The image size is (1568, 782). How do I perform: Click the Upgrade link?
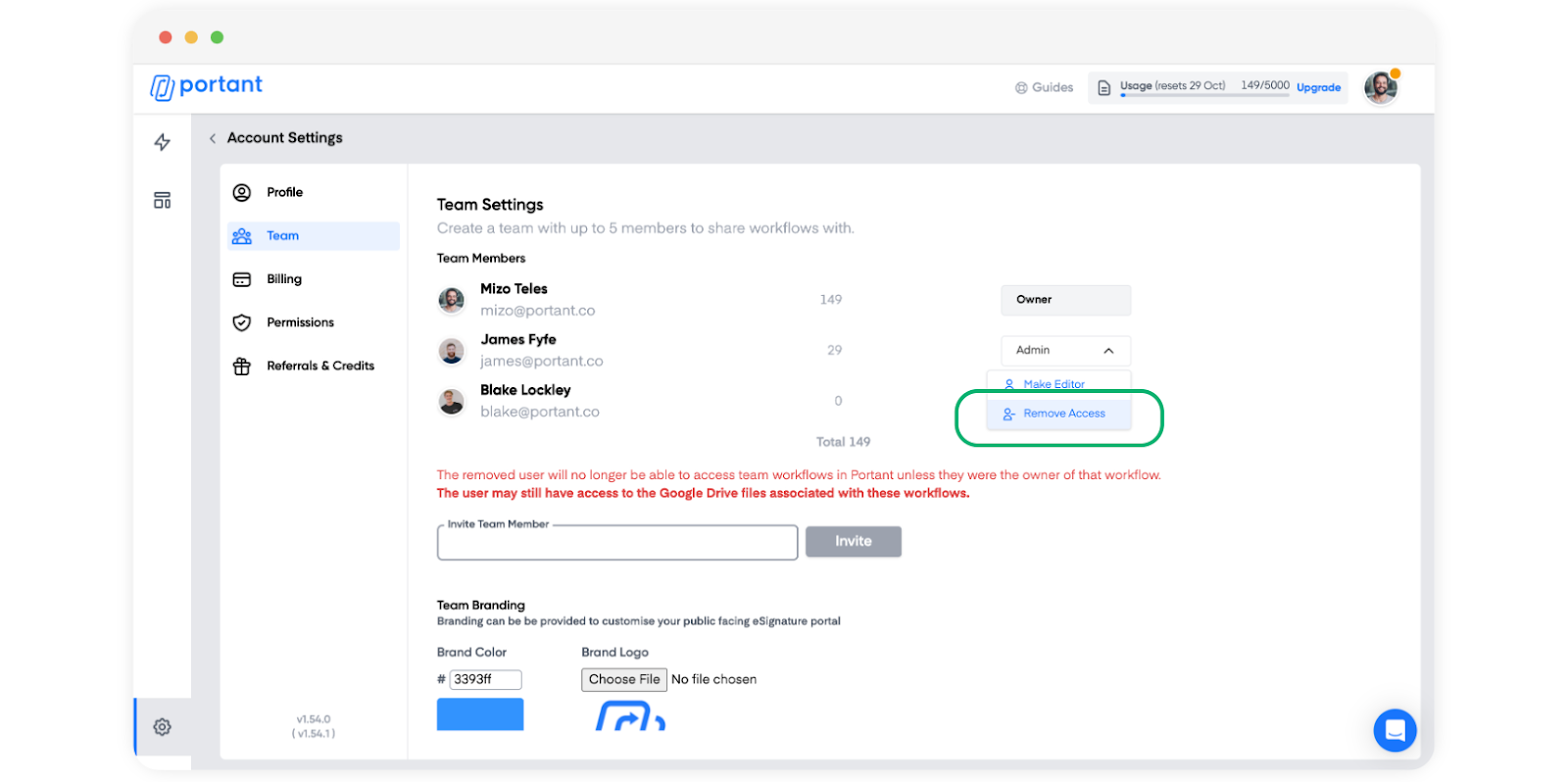pyautogui.click(x=1318, y=87)
